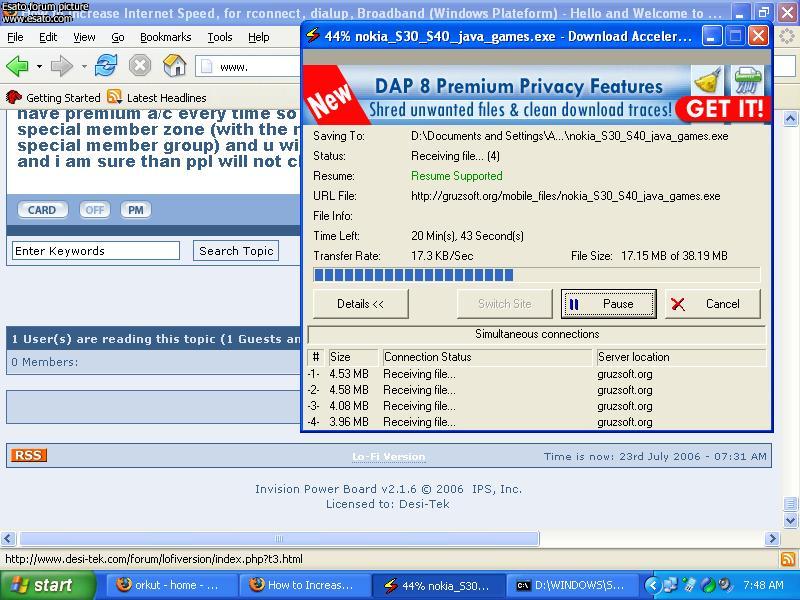Viewport: 800px width, 600px height.
Task: Click the IPS, Inc. link in footer
Action: tap(497, 489)
